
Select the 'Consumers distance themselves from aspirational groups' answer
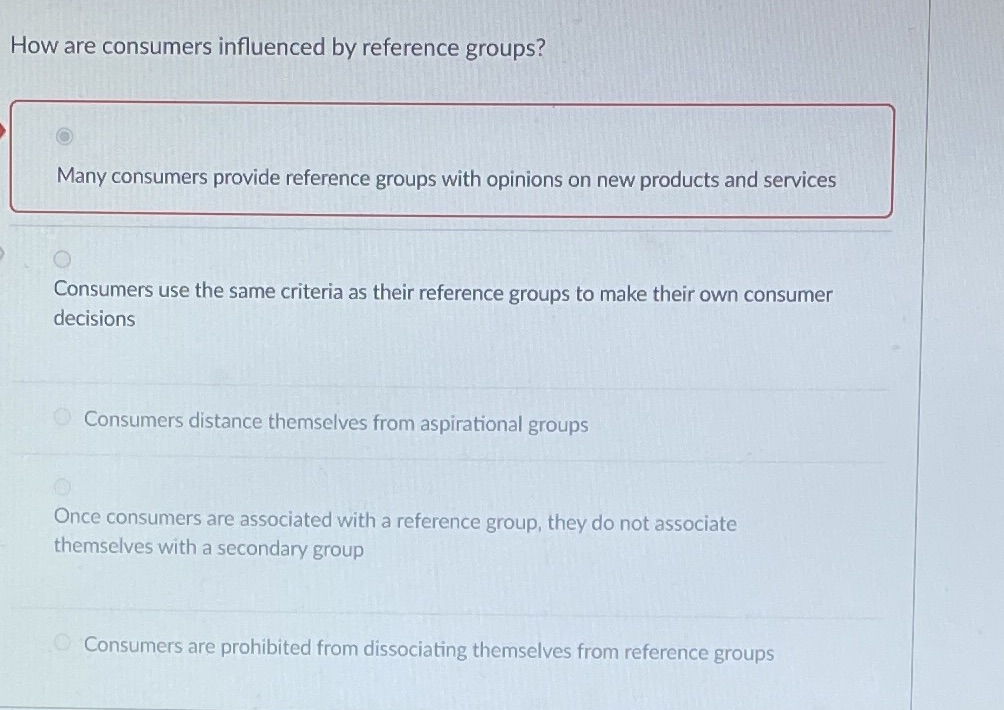pyautogui.click(x=337, y=424)
